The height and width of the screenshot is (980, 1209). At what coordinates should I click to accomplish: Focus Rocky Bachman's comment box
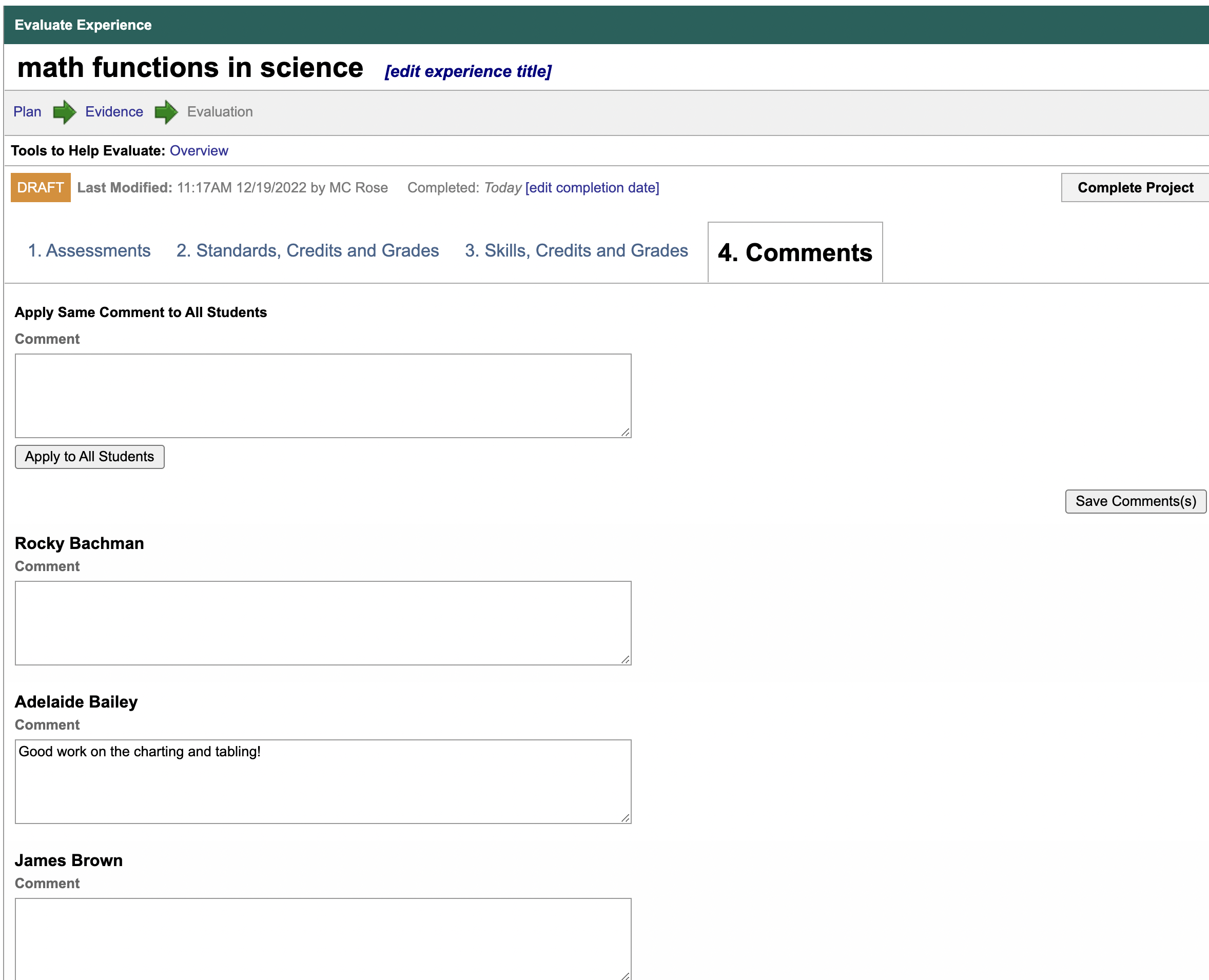coord(323,623)
